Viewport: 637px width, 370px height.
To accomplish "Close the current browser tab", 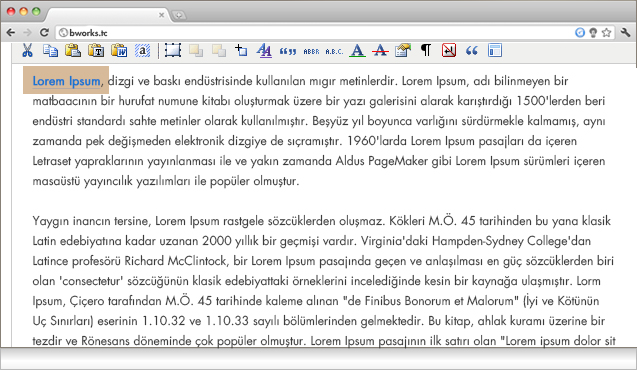I will [x=161, y=15].
